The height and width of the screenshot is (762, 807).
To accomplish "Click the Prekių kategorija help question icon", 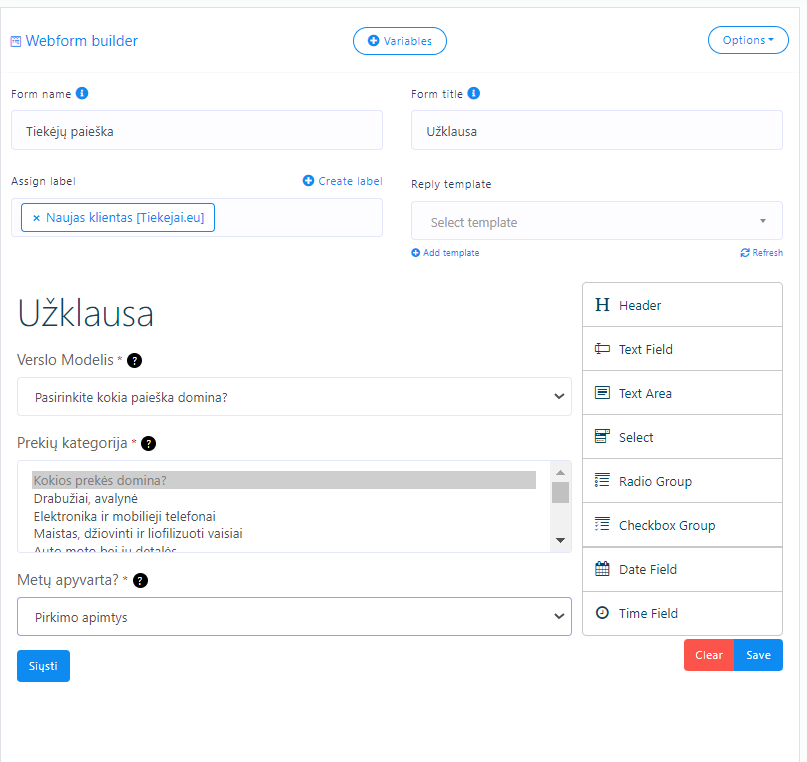I will 148,444.
